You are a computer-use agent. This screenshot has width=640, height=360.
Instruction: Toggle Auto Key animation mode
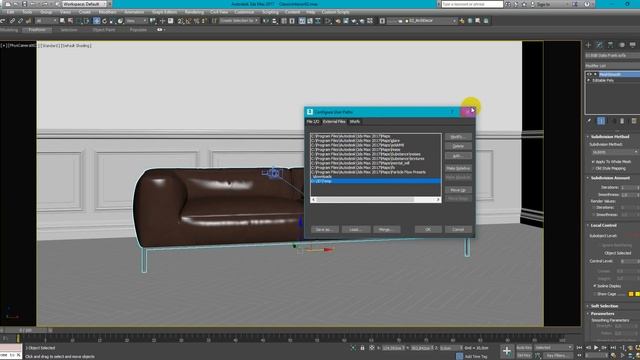tap(524, 348)
